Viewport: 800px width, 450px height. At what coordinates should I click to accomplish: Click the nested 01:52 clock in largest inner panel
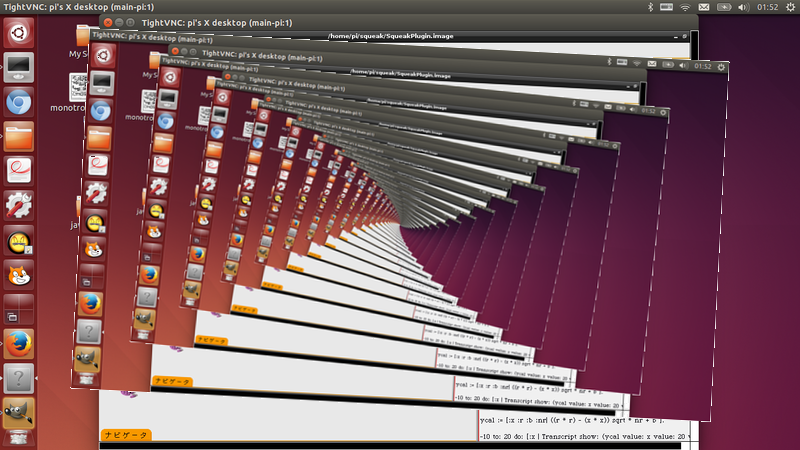click(702, 66)
